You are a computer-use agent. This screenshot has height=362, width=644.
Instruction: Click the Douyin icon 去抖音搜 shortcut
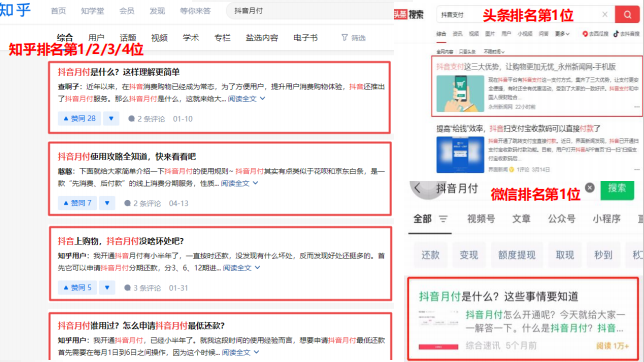click(626, 34)
